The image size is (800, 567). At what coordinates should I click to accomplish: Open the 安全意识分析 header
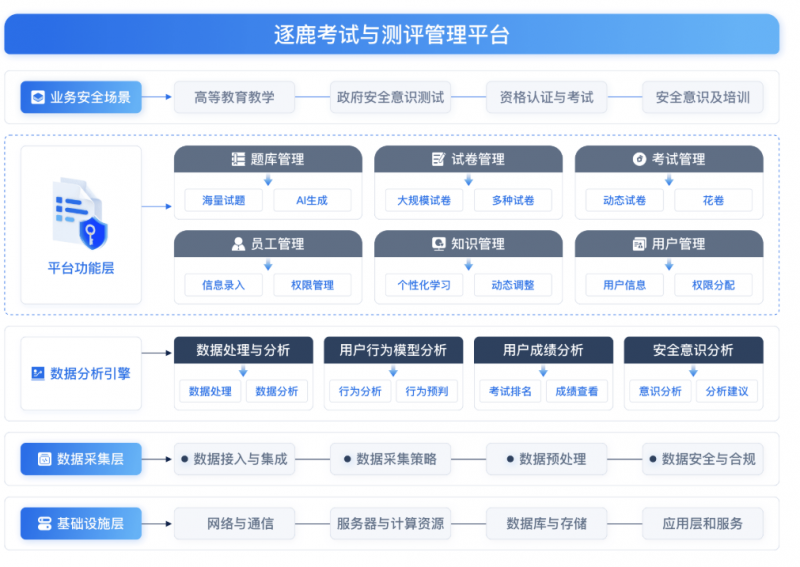(x=693, y=350)
